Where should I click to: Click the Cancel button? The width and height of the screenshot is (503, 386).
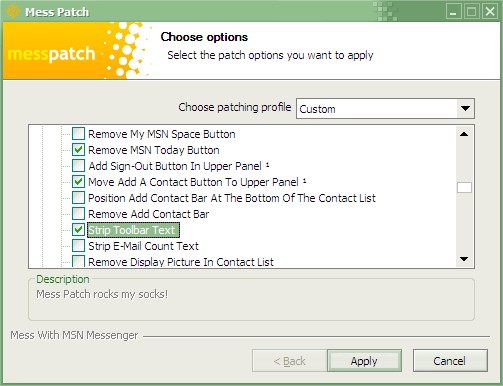coord(450,361)
